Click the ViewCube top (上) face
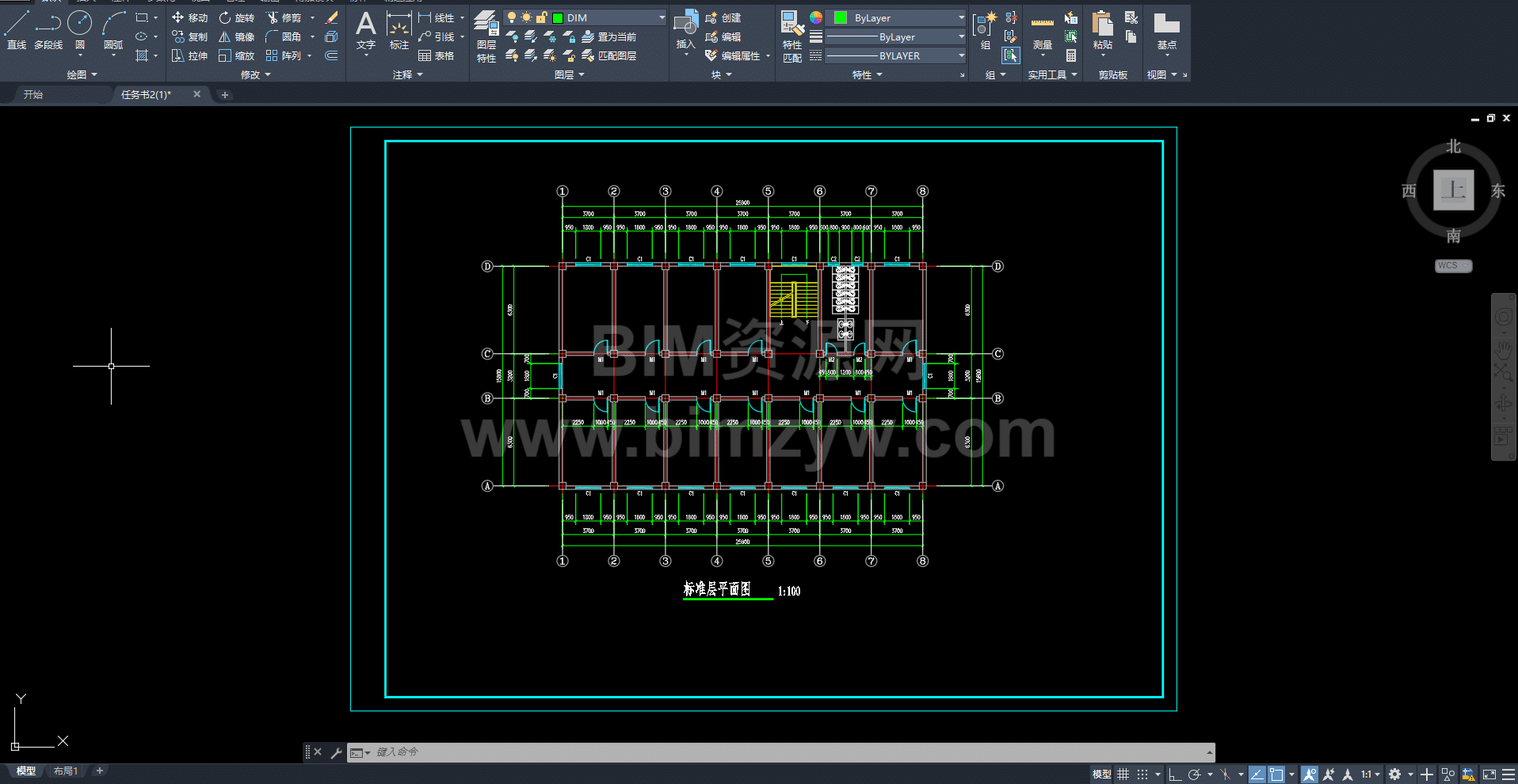 point(1454,190)
